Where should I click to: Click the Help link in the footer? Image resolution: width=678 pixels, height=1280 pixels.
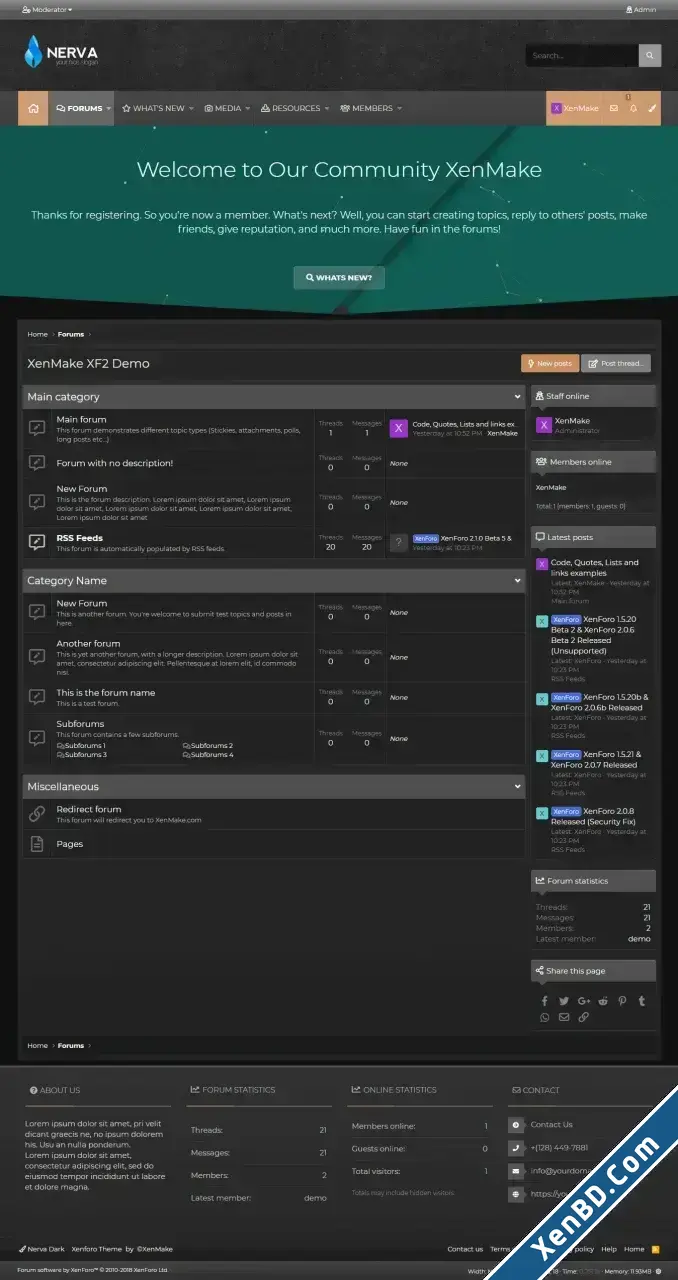pyautogui.click(x=609, y=1249)
